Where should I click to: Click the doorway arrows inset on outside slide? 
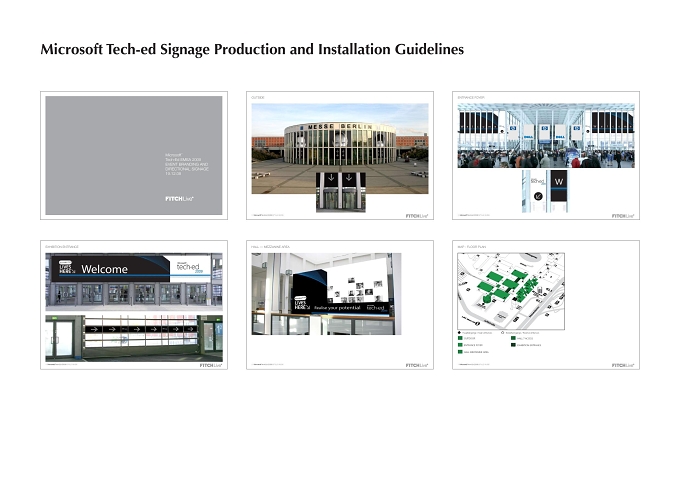(x=340, y=192)
